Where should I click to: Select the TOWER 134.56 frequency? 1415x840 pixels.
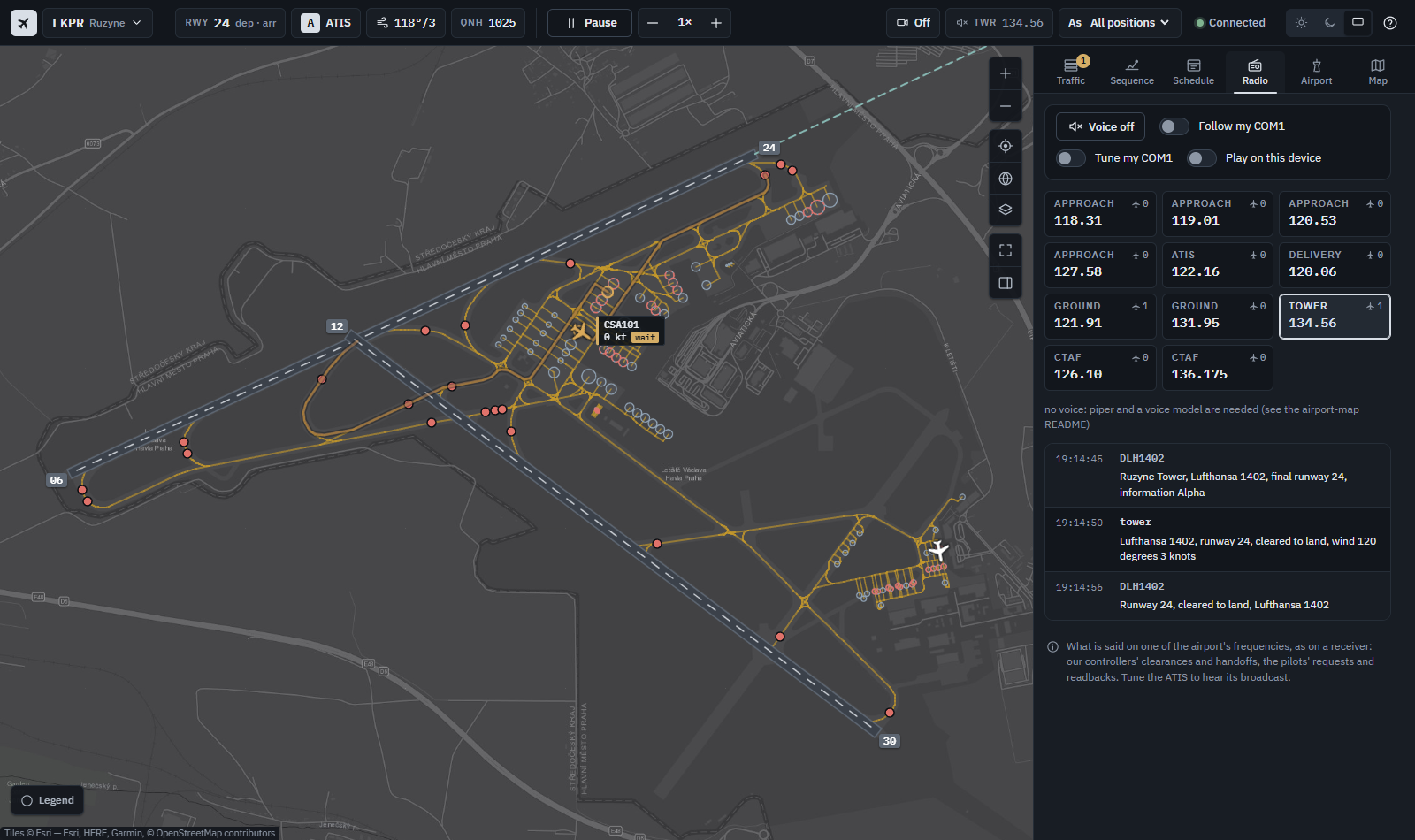pyautogui.click(x=1335, y=317)
